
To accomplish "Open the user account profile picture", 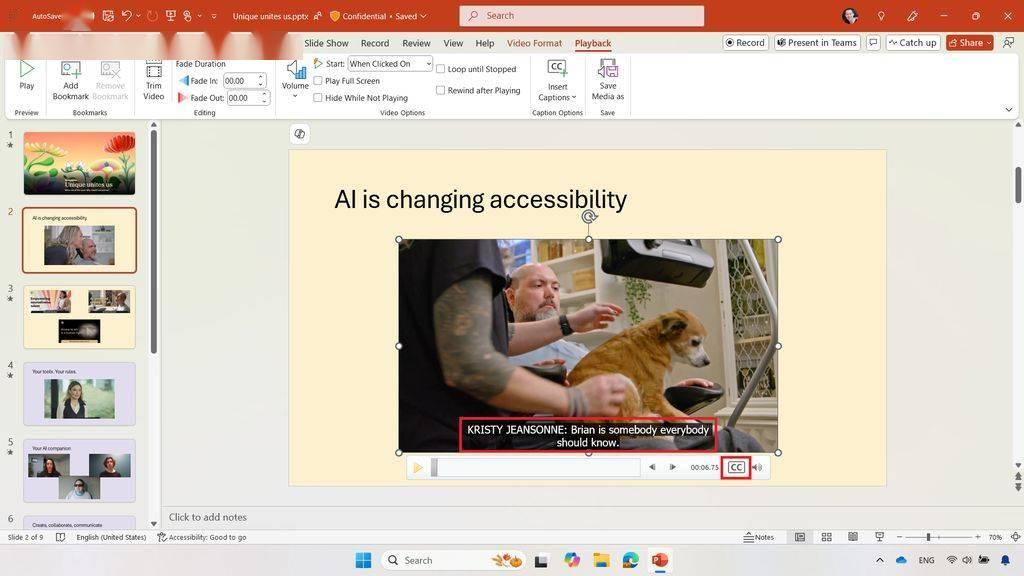I will pos(850,16).
